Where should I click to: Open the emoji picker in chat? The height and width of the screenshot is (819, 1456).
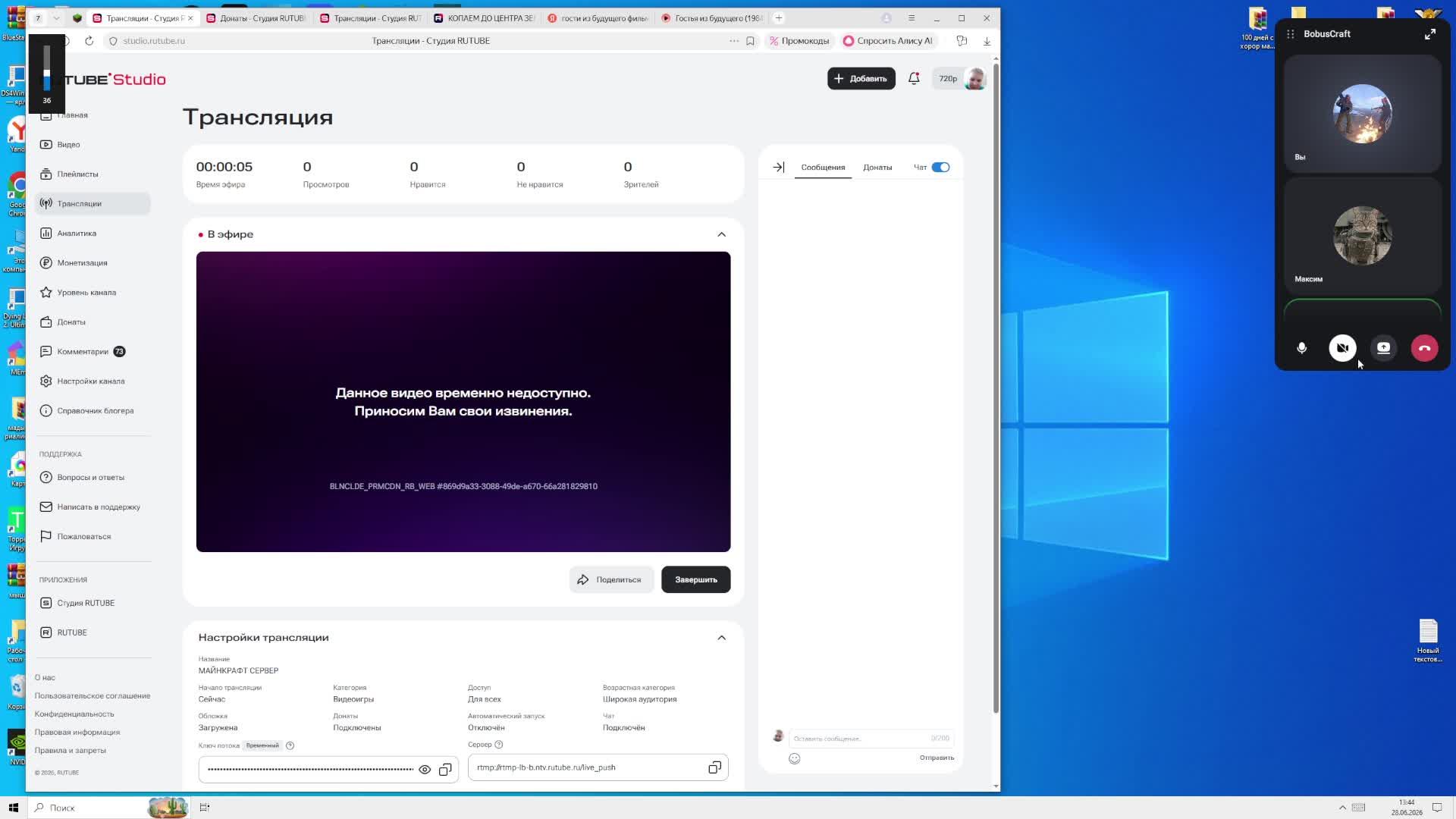(794, 759)
